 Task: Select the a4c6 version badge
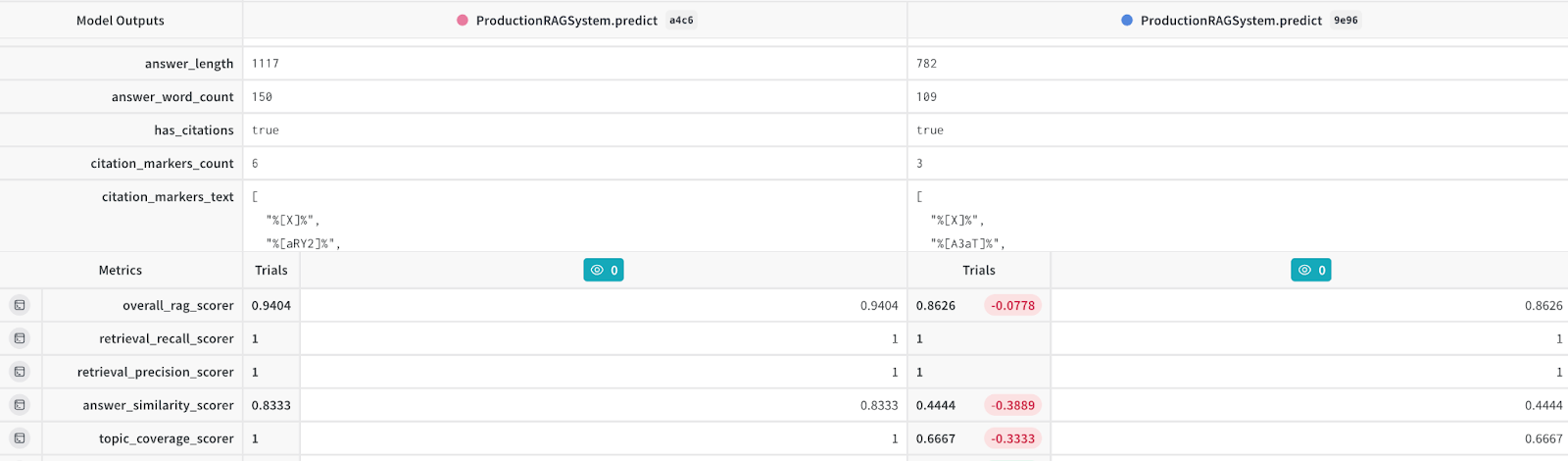tap(681, 20)
